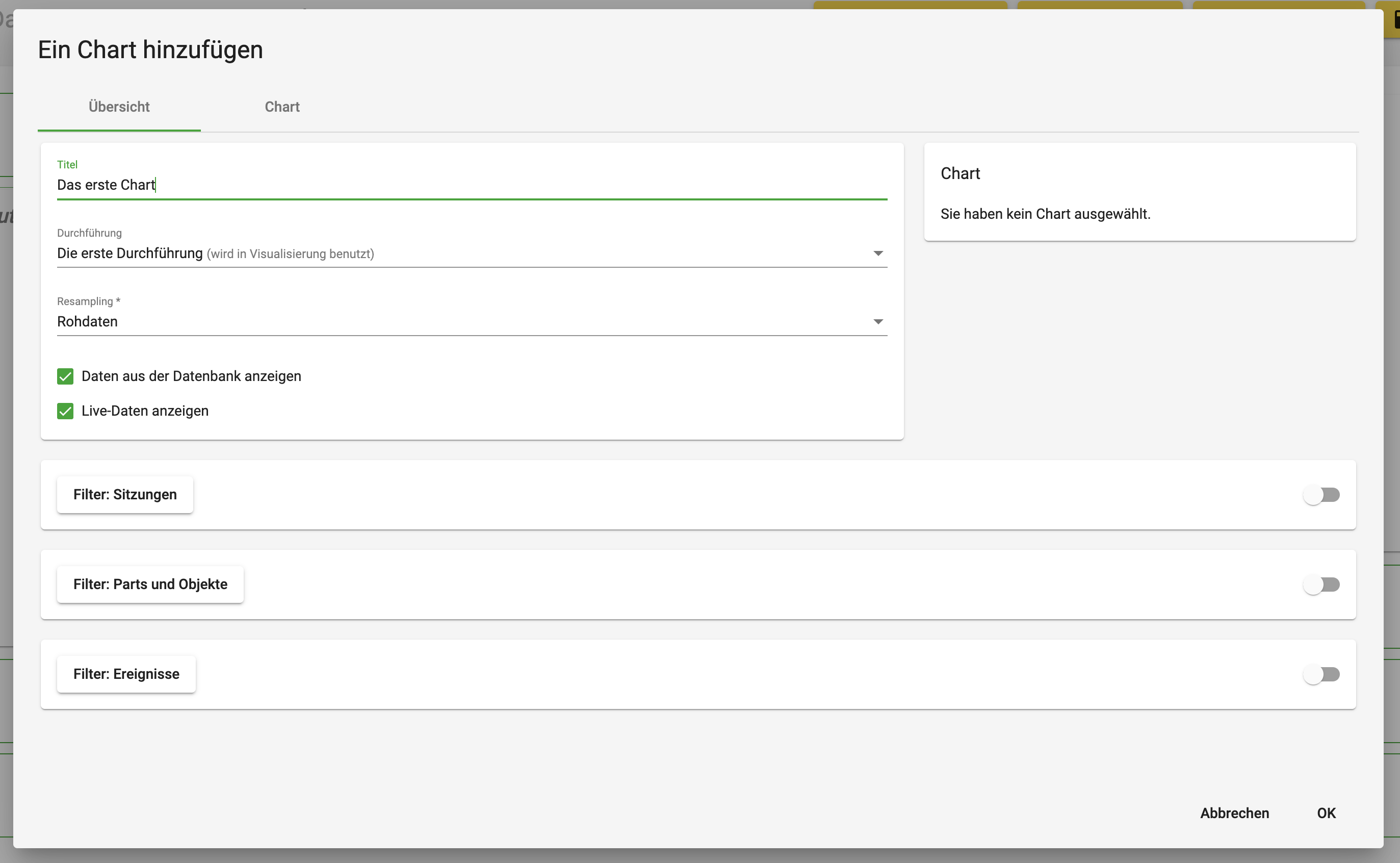Image resolution: width=1400 pixels, height=863 pixels.
Task: Click the Chart info card heading
Action: tap(960, 173)
